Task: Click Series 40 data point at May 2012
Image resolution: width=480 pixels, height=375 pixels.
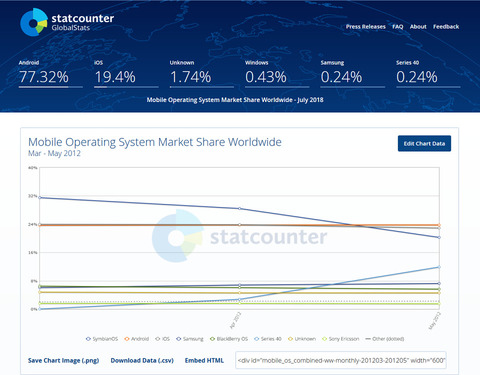Action: coord(439,267)
